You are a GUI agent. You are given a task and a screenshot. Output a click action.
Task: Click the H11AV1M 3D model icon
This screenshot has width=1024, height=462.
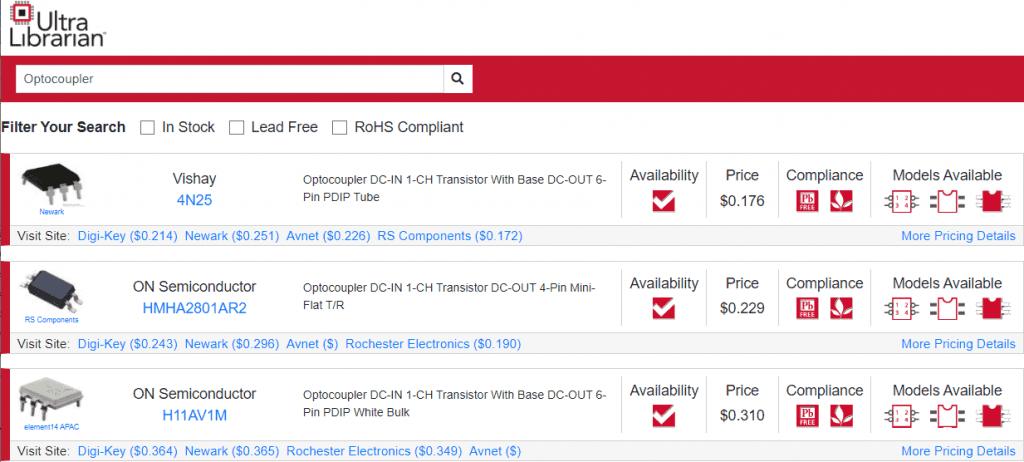click(990, 415)
